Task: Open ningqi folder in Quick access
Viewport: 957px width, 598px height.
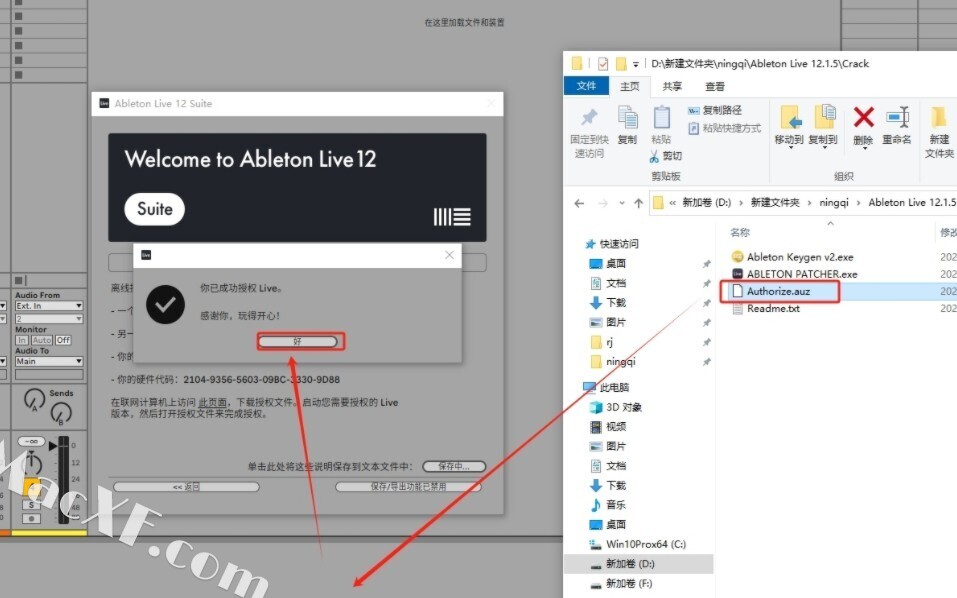Action: click(x=613, y=362)
